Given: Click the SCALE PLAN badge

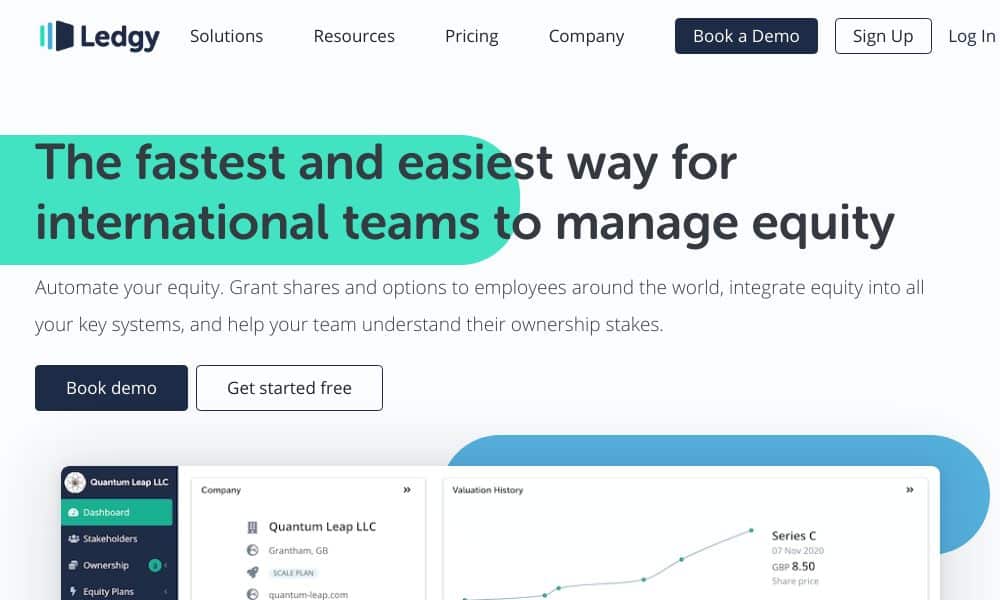Looking at the screenshot, I should (x=293, y=573).
